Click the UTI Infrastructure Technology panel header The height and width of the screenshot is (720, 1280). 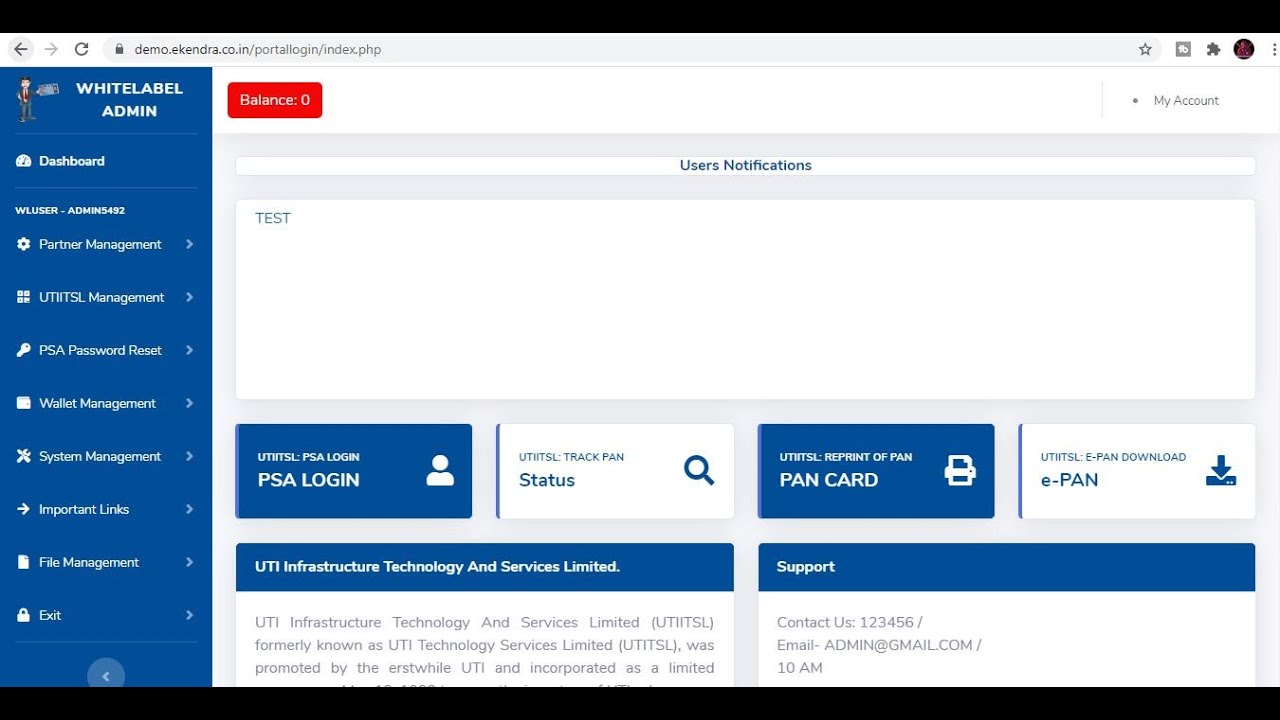click(485, 567)
